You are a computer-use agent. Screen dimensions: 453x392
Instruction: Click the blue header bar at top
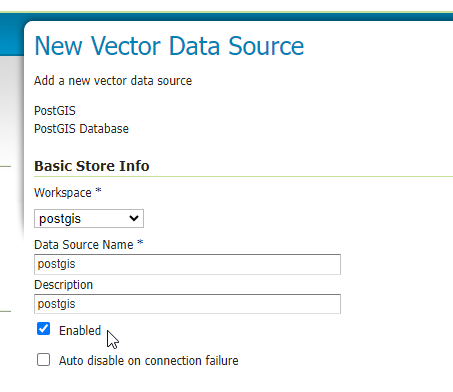point(12,35)
